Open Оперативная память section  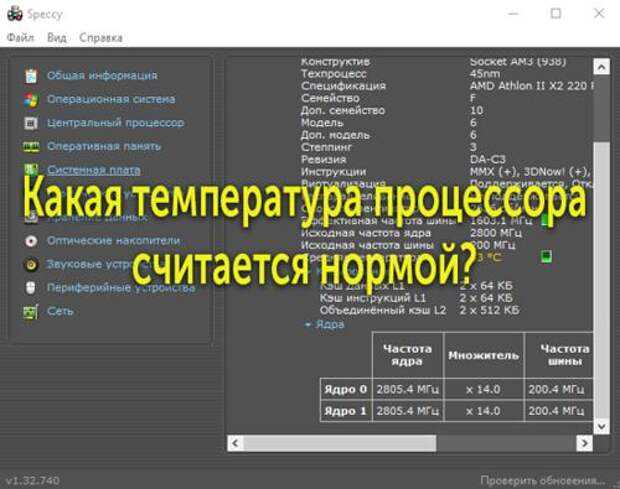(104, 147)
